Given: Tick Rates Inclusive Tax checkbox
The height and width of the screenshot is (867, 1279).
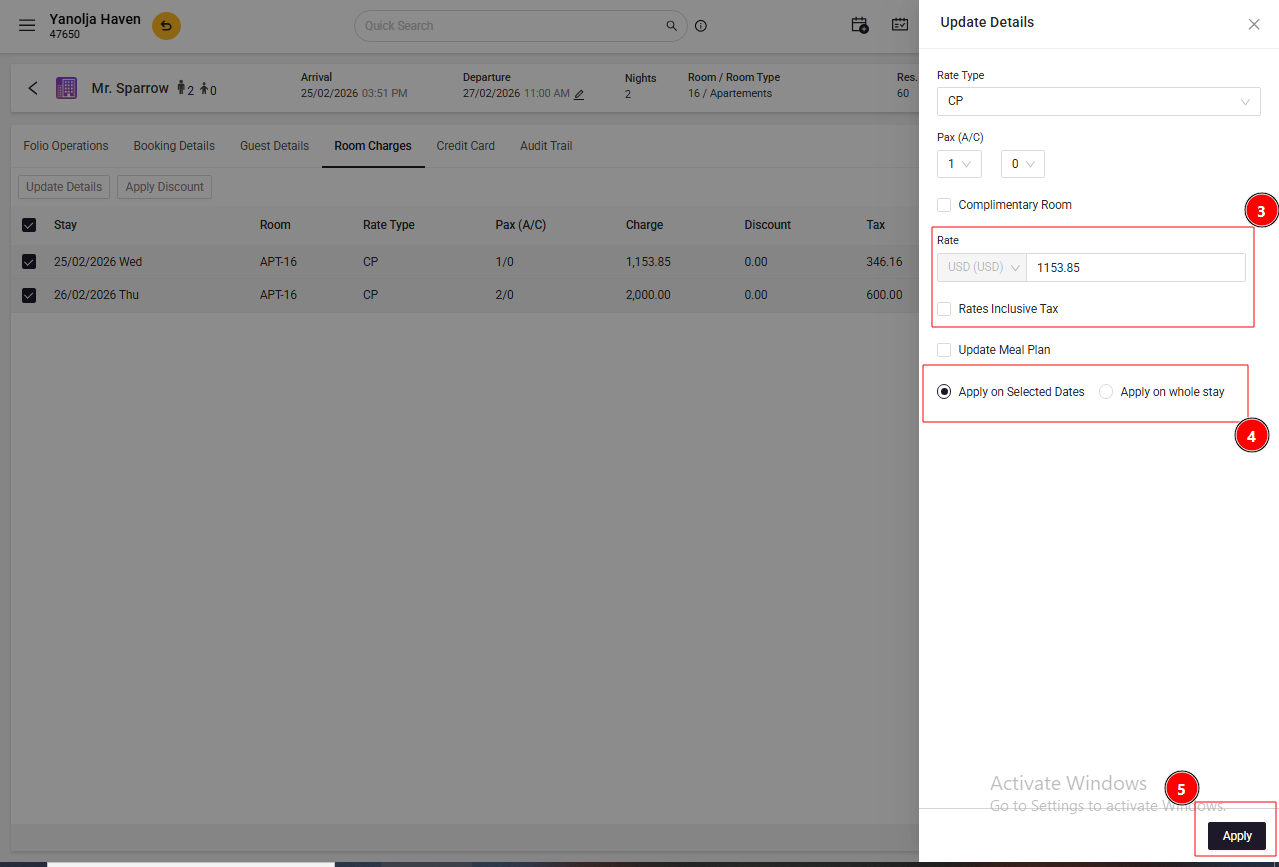Looking at the screenshot, I should pyautogui.click(x=944, y=309).
